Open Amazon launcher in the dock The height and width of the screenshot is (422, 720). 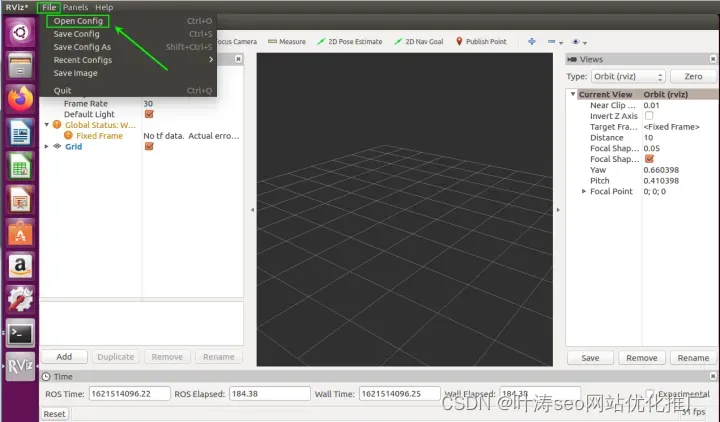[20, 266]
